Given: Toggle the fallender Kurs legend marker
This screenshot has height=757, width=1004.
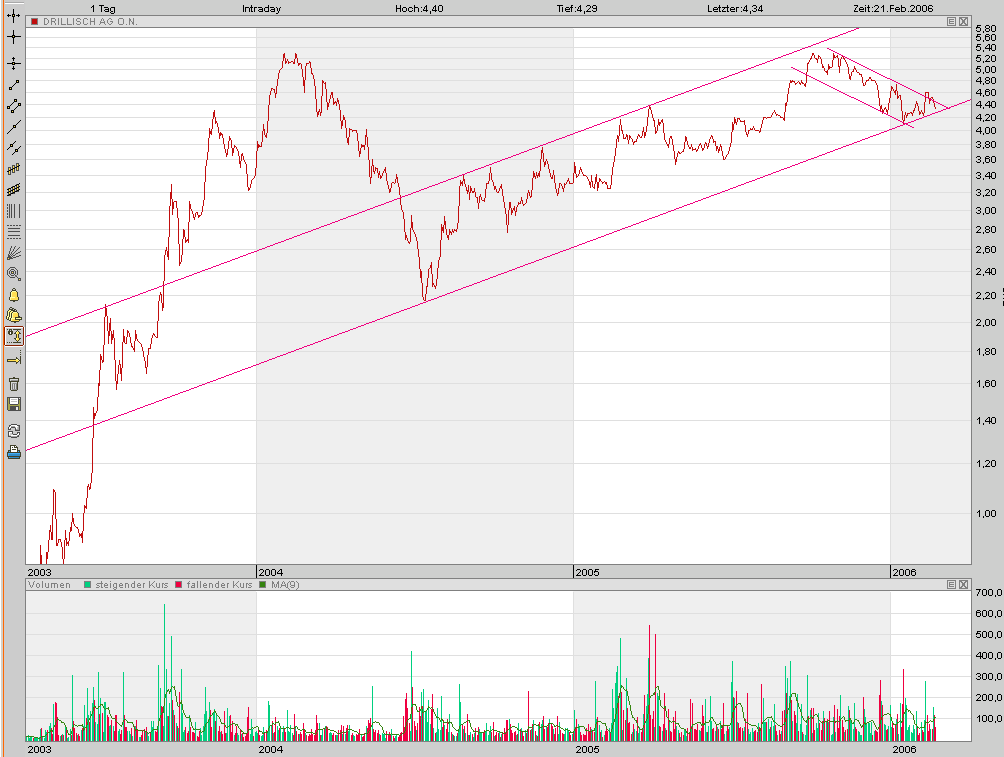Looking at the screenshot, I should pos(179,584).
